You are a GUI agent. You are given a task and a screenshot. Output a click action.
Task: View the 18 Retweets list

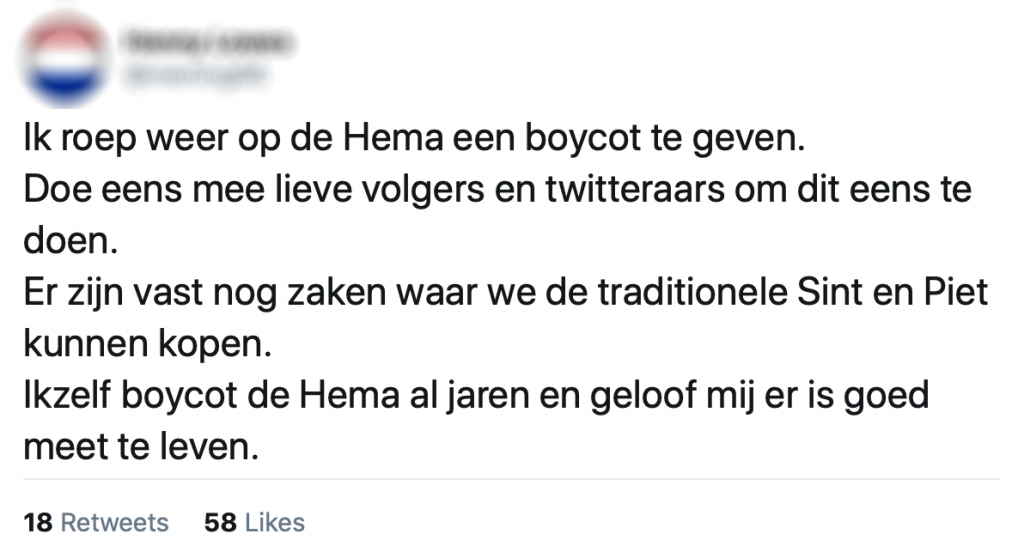[x=95, y=522]
